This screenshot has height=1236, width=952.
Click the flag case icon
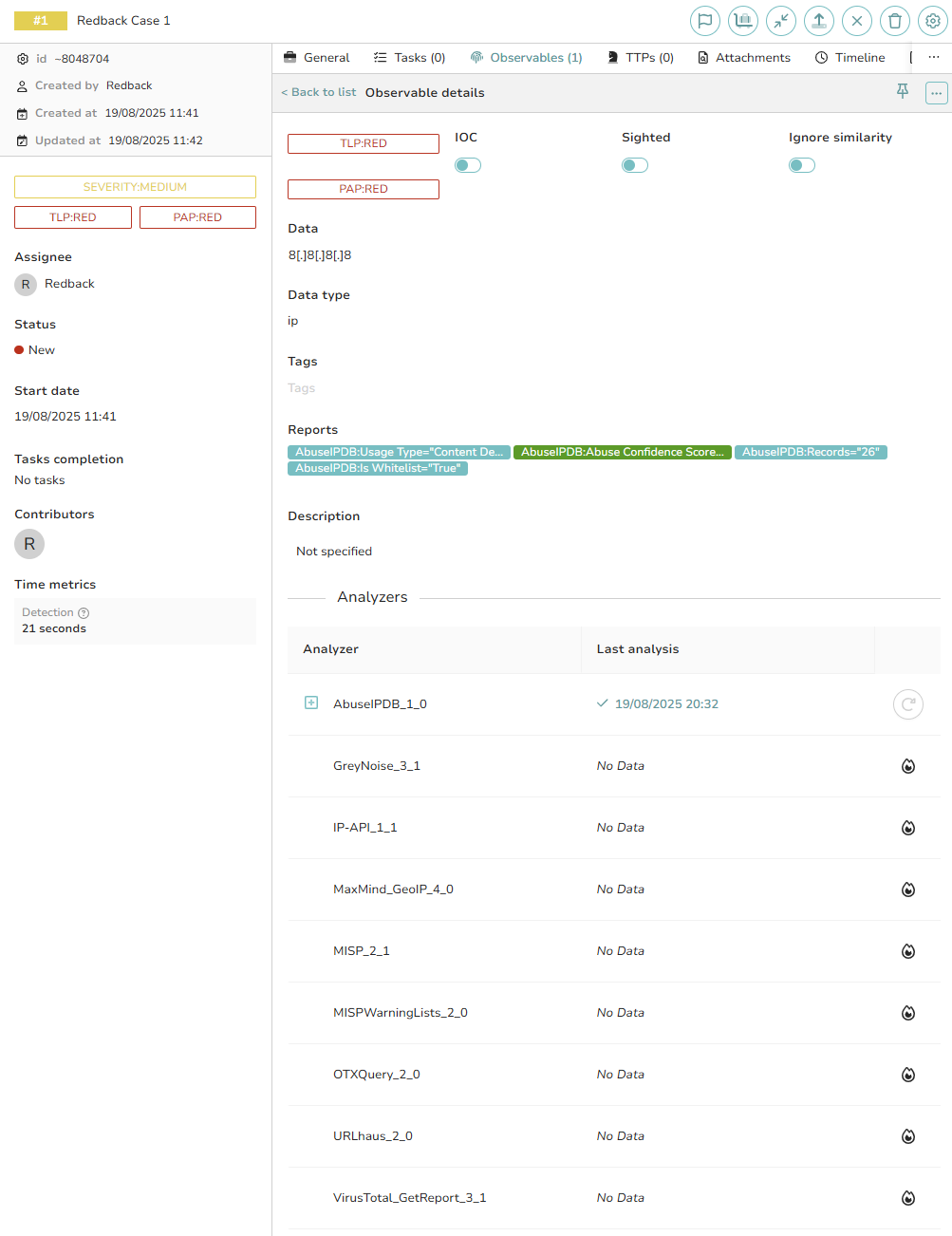click(704, 21)
